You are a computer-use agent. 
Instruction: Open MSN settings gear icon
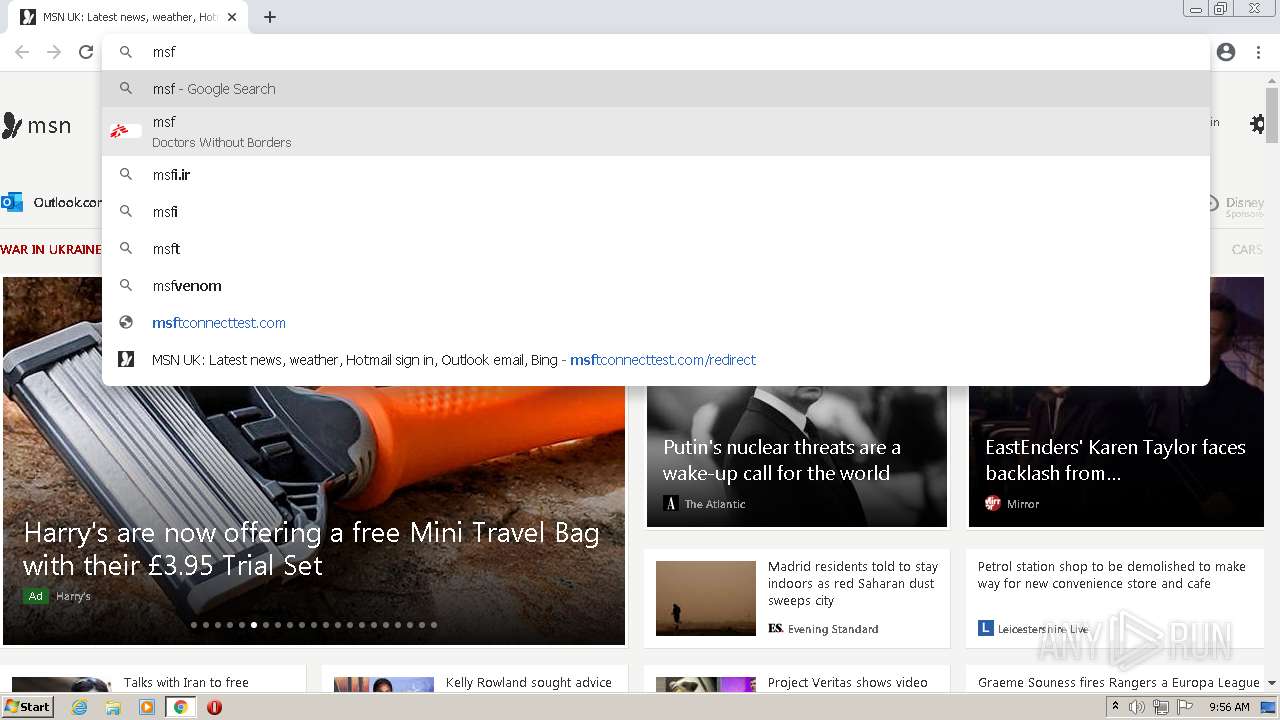pos(1257,124)
